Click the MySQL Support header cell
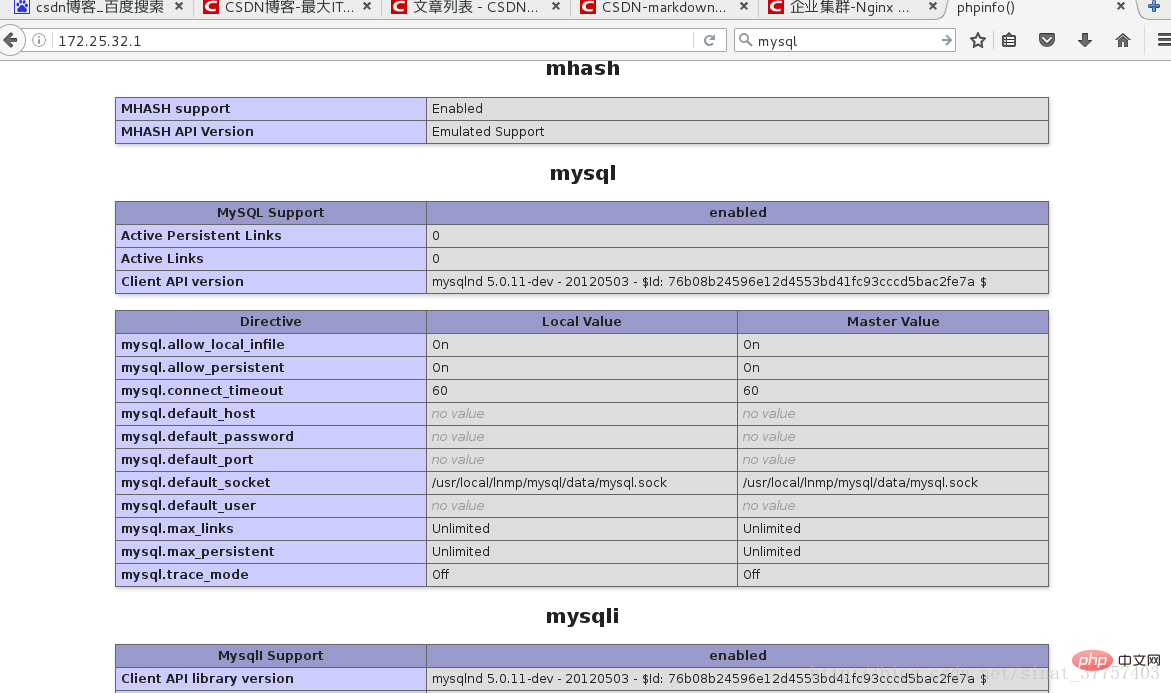This screenshot has height=693, width=1171. pos(270,212)
